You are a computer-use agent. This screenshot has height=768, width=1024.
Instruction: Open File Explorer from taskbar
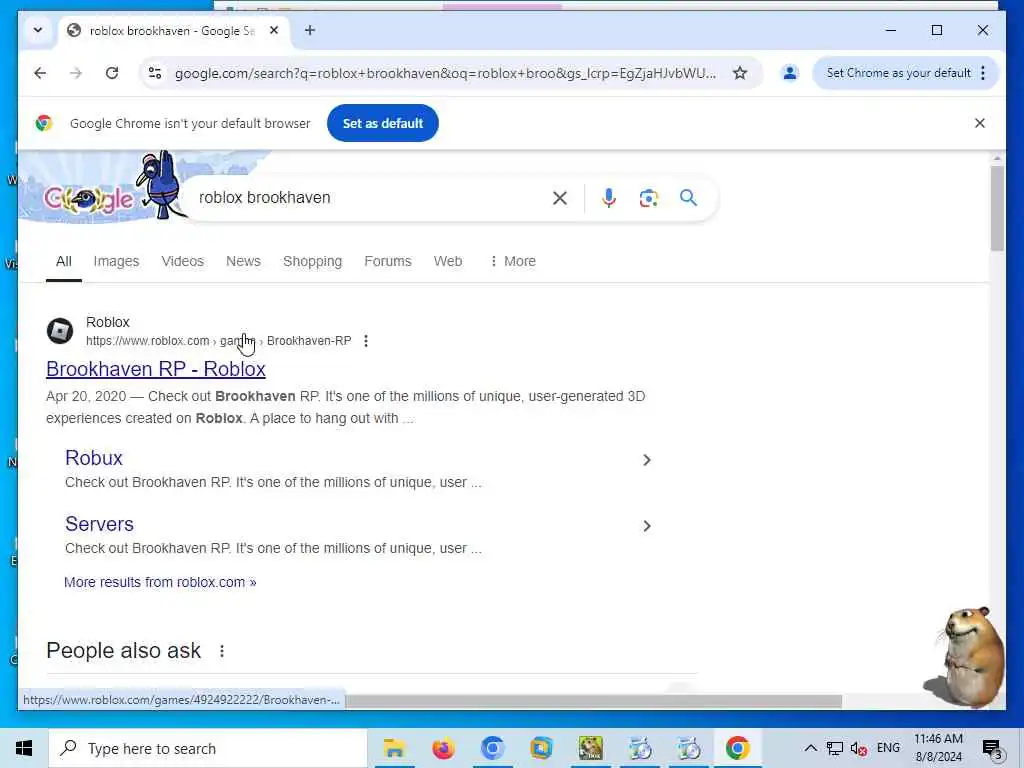click(394, 748)
